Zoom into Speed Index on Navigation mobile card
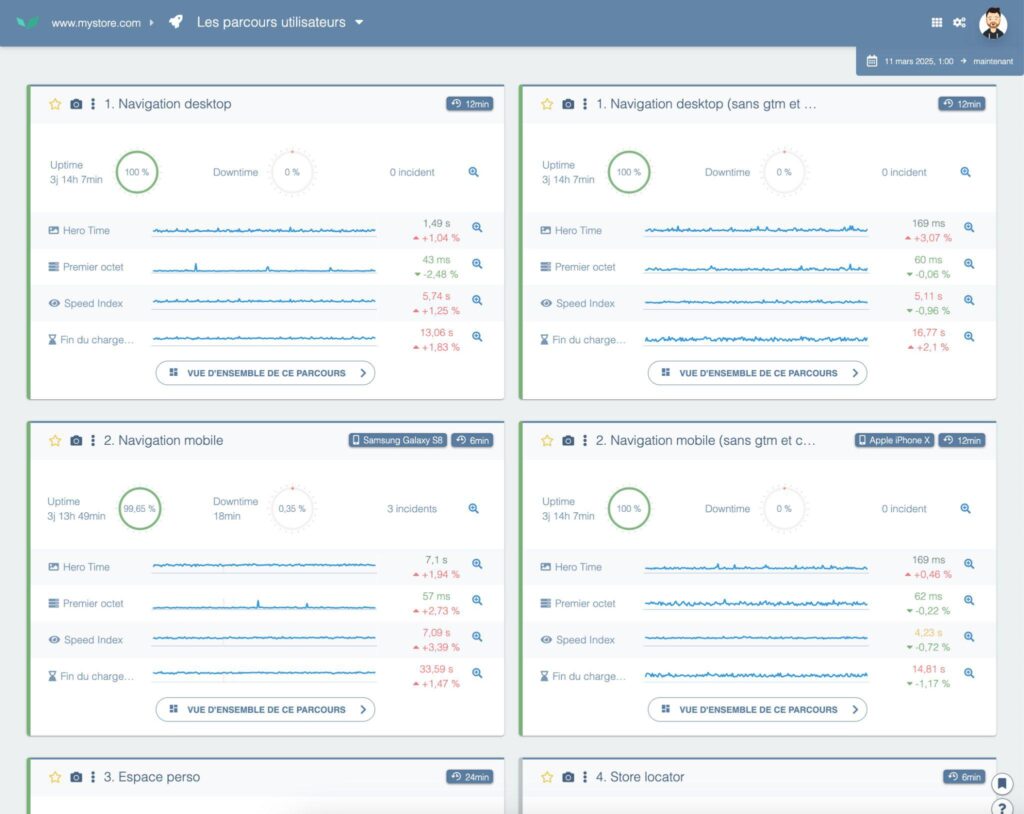Screen dimensions: 1024x814 pos(477,637)
